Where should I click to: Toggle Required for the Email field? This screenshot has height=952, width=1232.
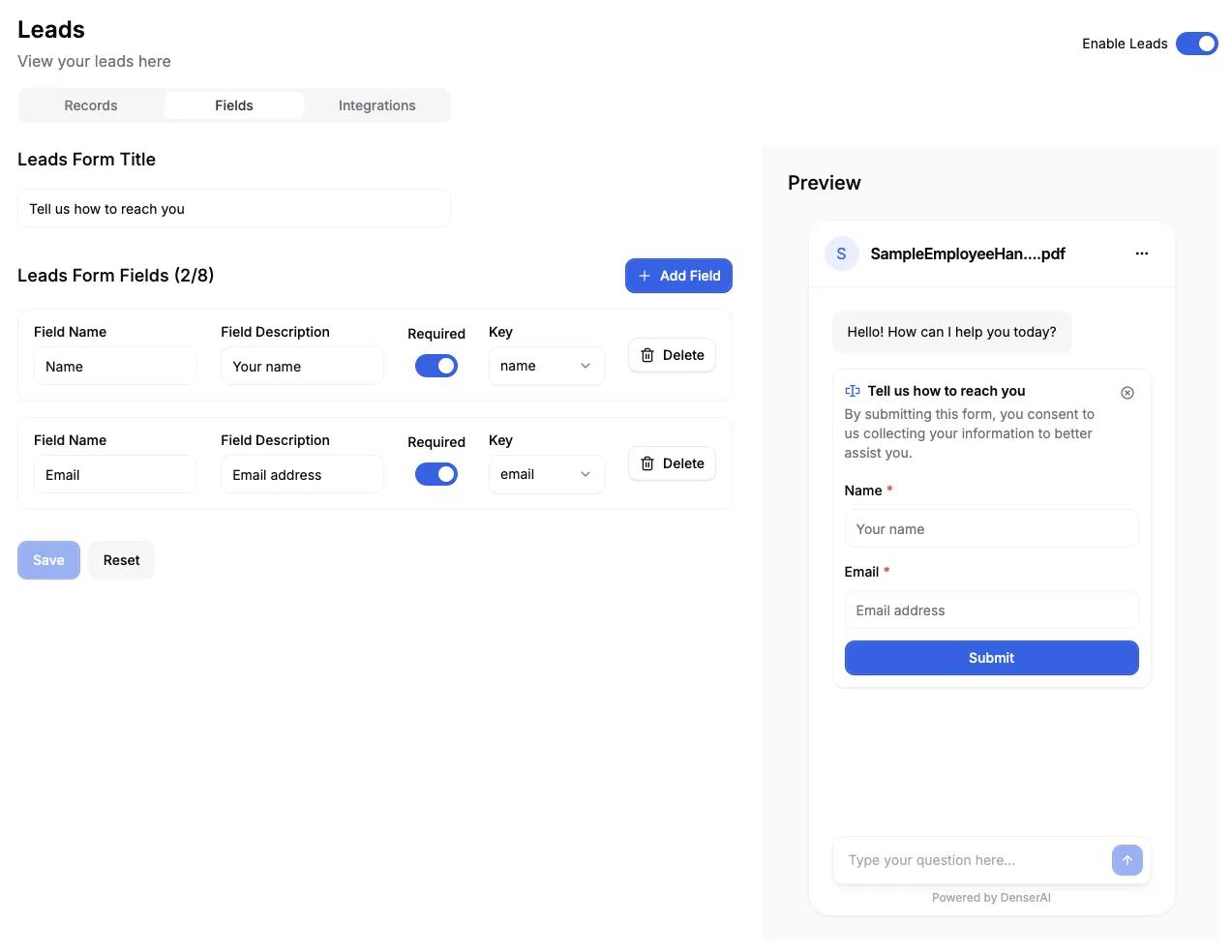436,474
